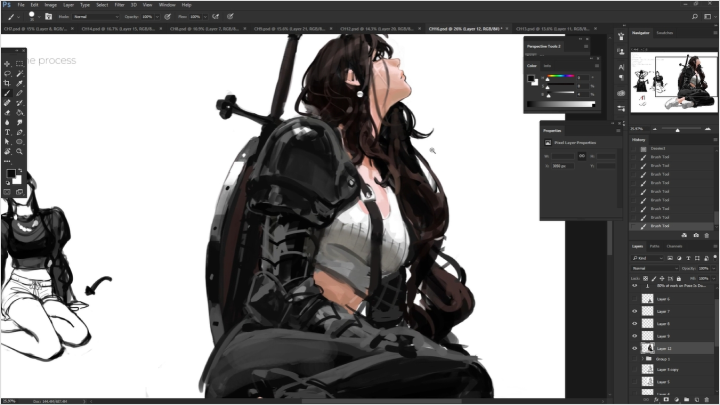Click the last Brush Tool history state
This screenshot has height=405, width=720.
[x=673, y=226]
